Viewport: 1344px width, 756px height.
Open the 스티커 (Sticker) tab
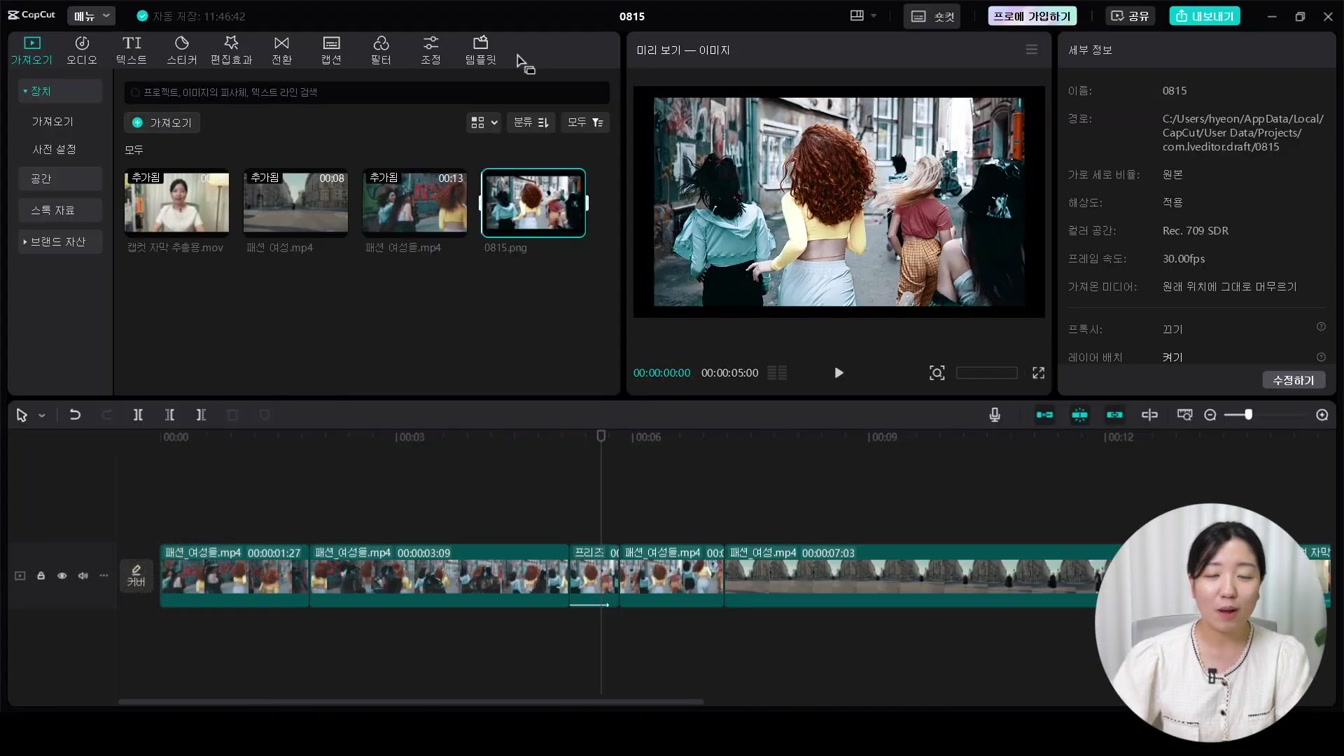[x=181, y=50]
